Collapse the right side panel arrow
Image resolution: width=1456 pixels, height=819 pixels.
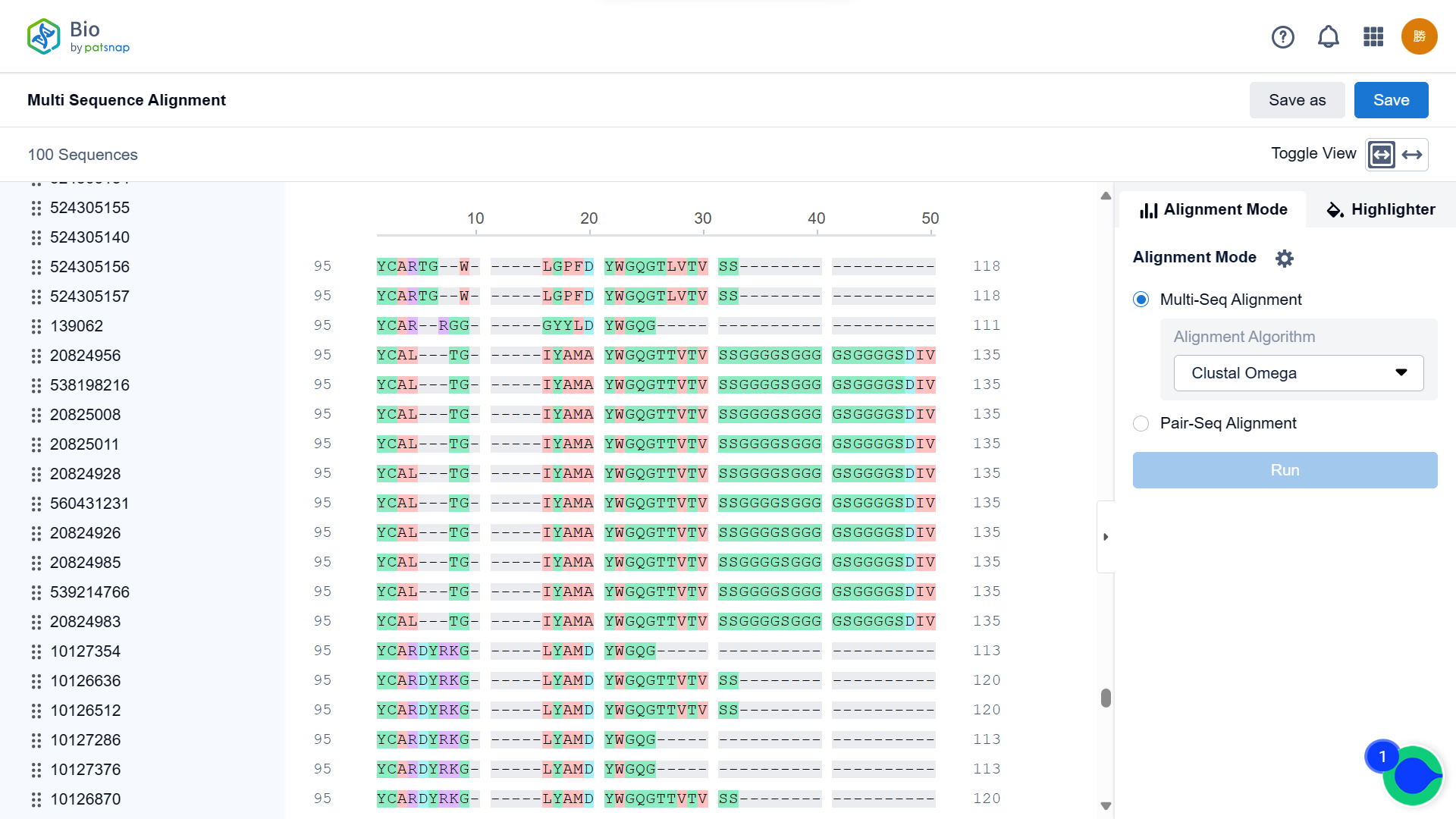pos(1106,537)
